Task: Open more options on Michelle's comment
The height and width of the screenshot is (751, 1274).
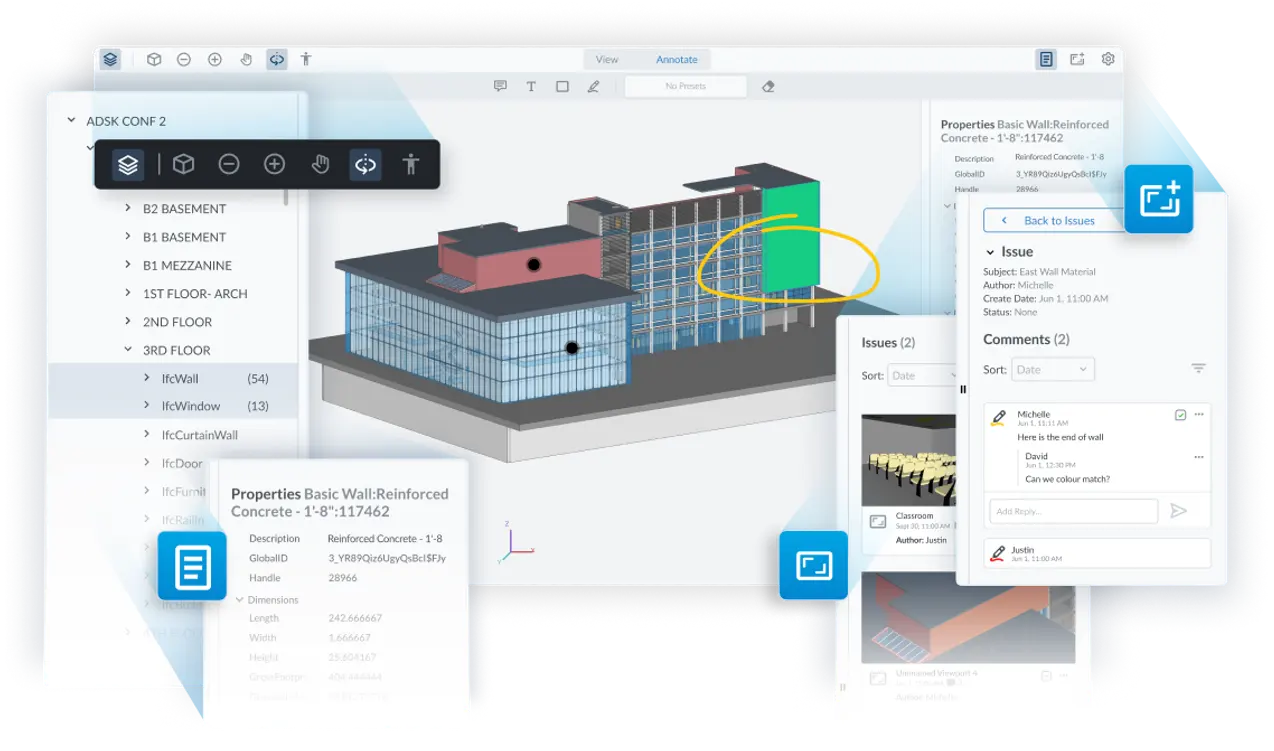Action: 1199,414
